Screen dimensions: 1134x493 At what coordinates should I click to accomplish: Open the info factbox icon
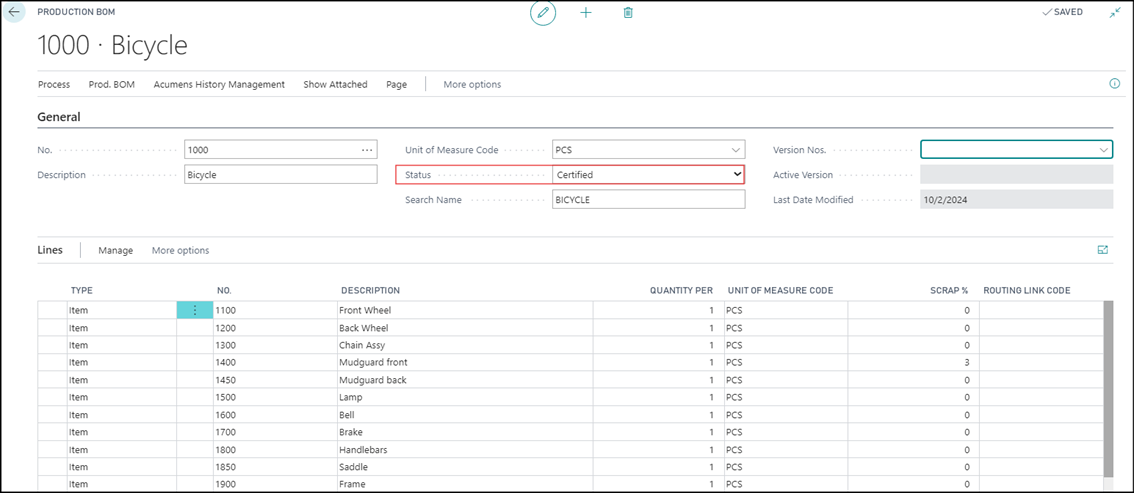(x=1115, y=84)
